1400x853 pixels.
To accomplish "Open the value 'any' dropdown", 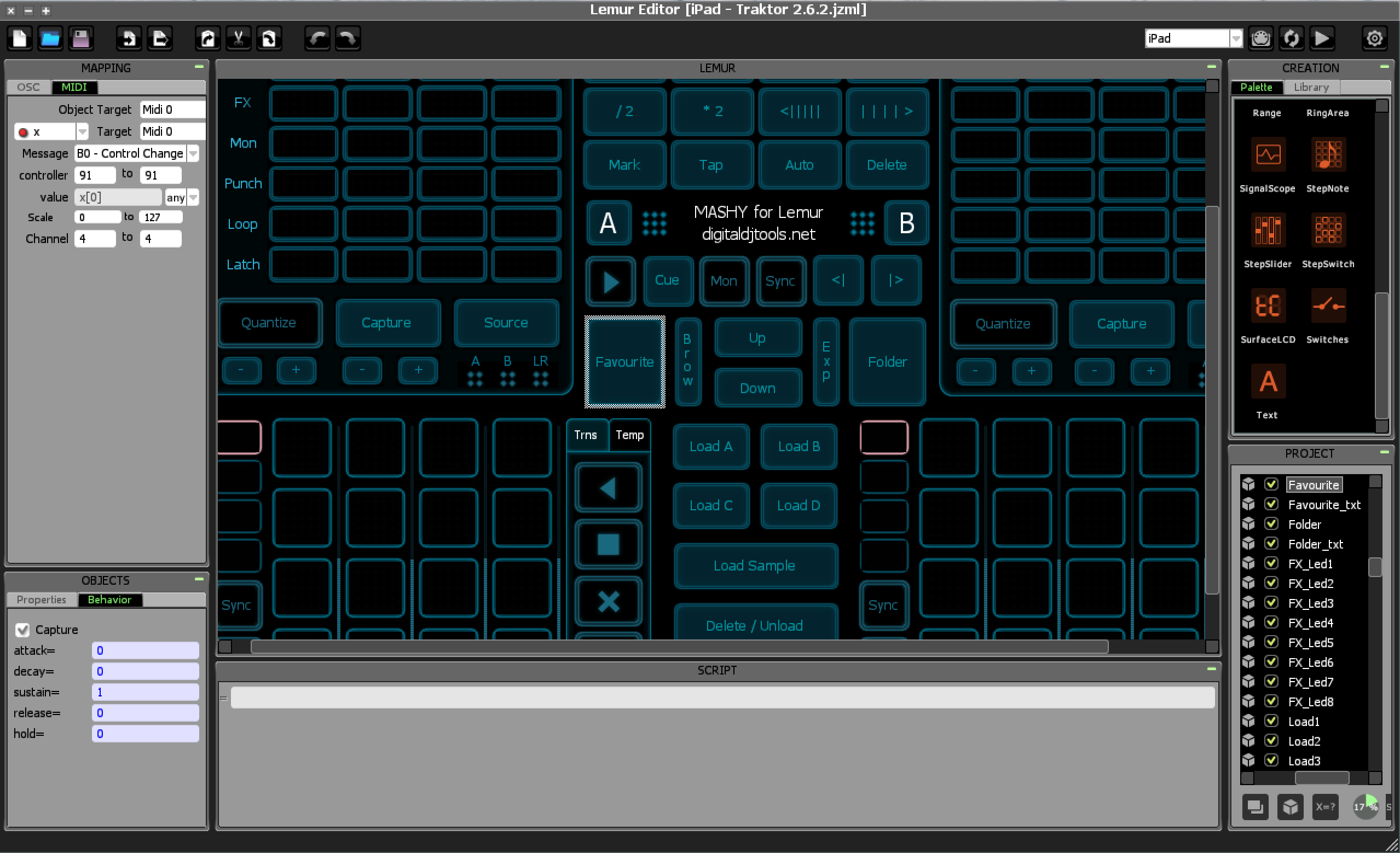I will click(193, 197).
